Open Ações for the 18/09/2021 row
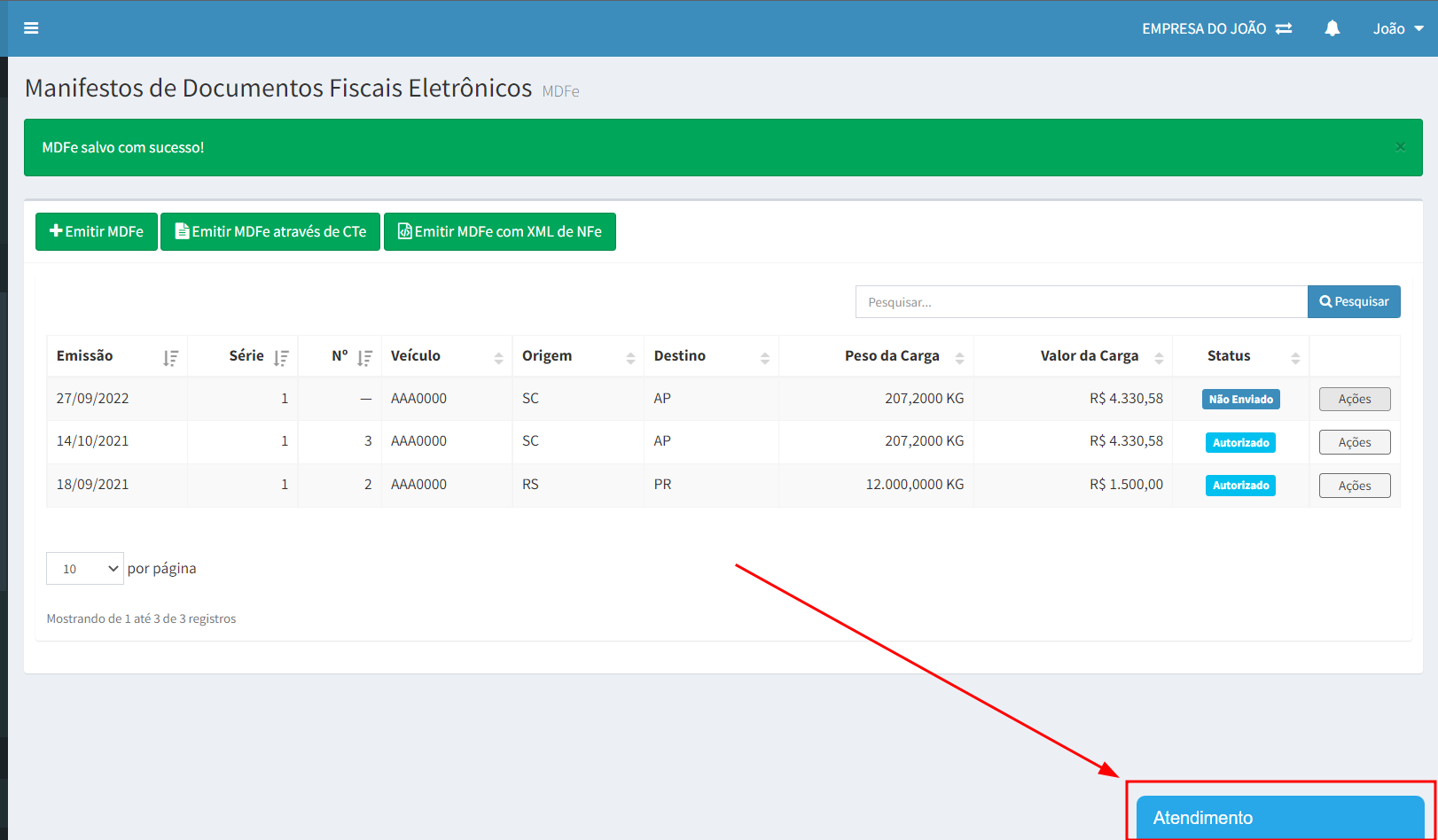 pyautogui.click(x=1354, y=486)
